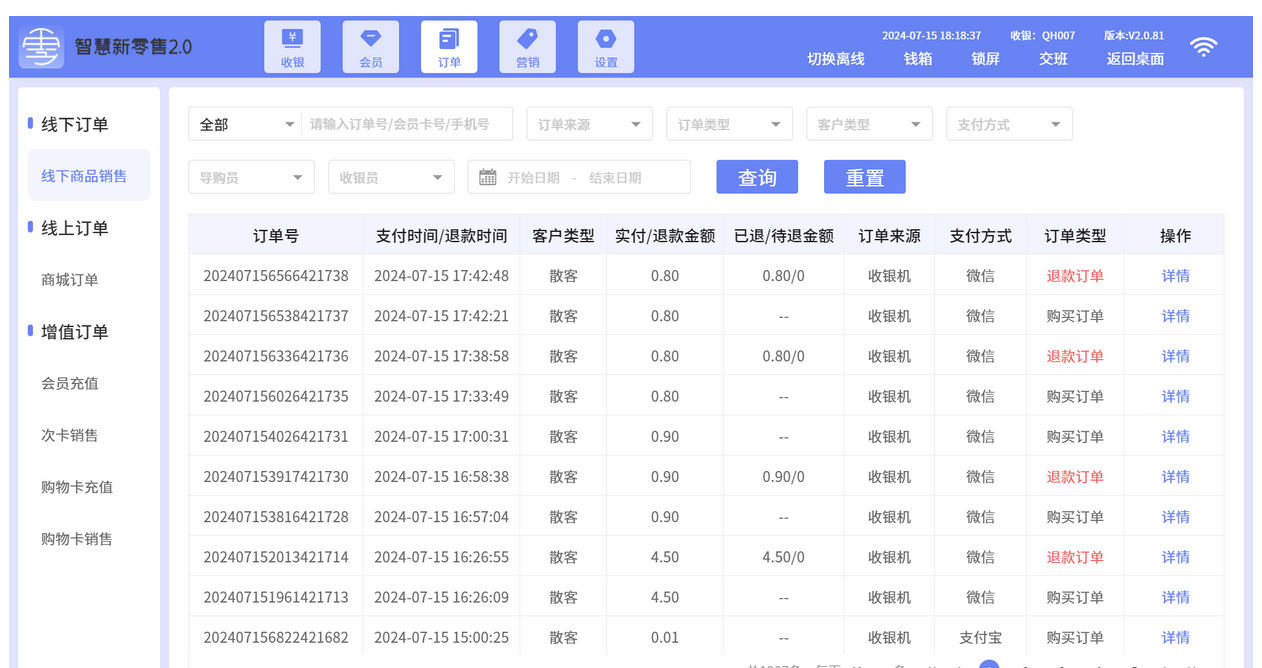Open the 客户类型 dropdown

pyautogui.click(x=870, y=124)
